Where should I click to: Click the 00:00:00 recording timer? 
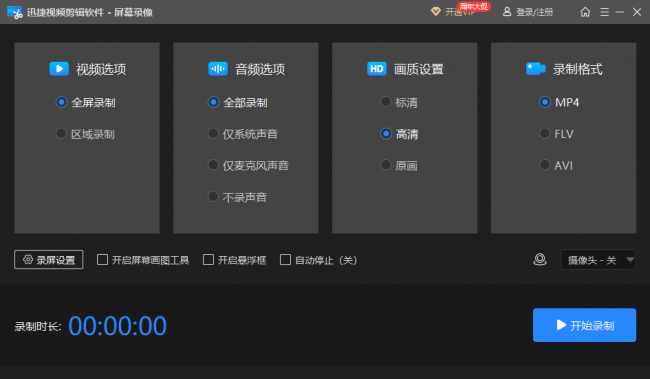click(x=117, y=326)
